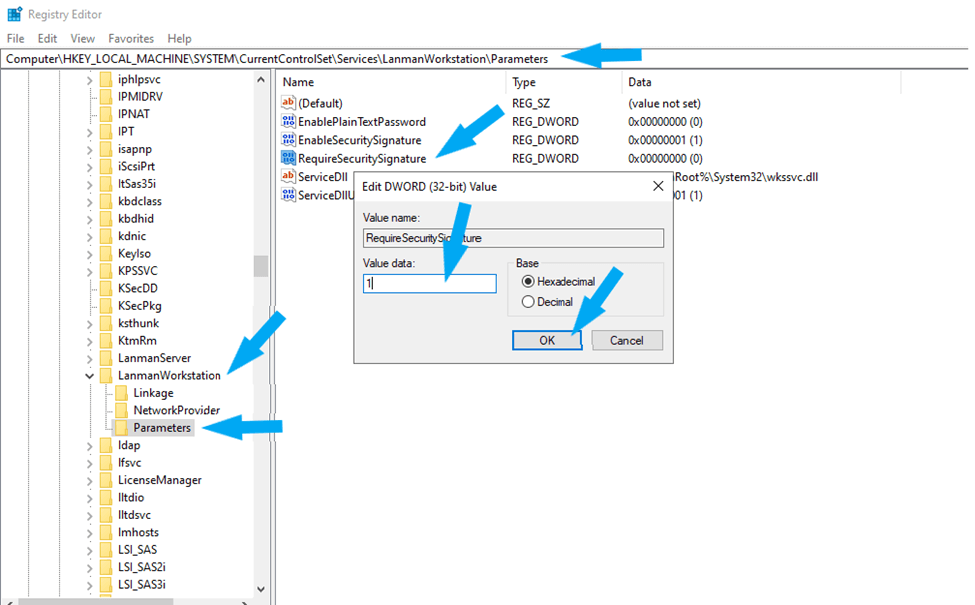
Task: Select the EnablePlainTextPassword value name
Action: click(x=362, y=121)
